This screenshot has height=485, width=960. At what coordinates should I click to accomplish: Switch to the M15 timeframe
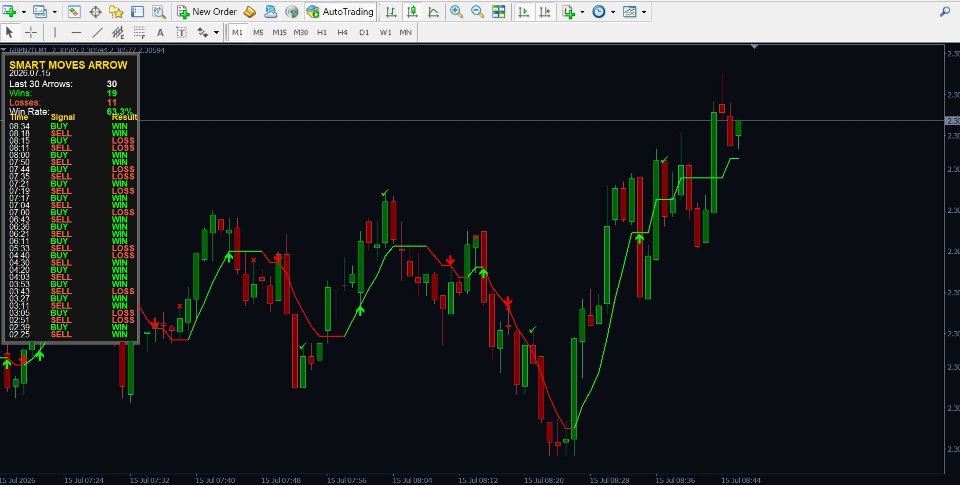point(279,32)
